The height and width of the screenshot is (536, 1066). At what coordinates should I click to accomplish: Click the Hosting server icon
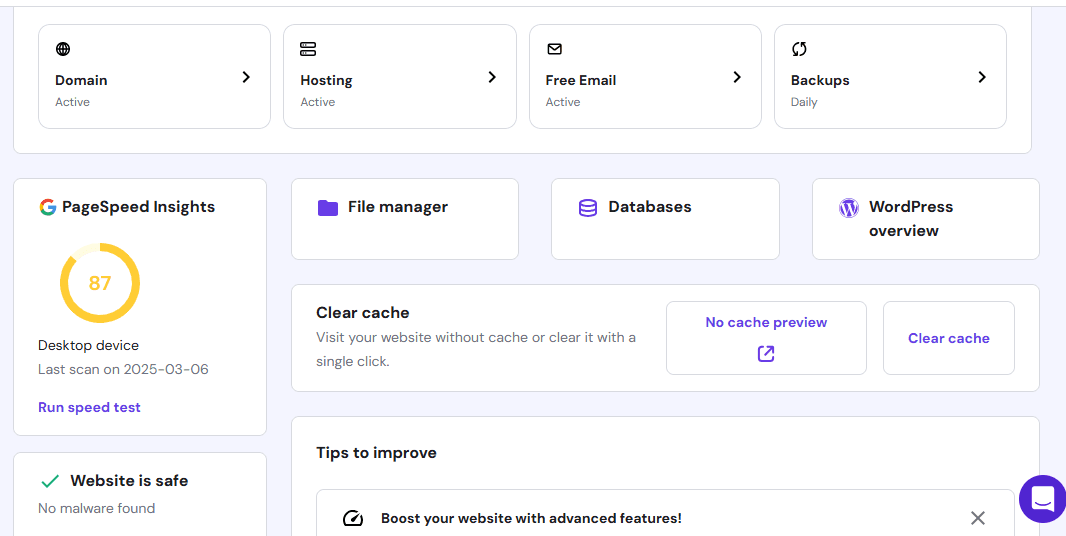point(308,49)
